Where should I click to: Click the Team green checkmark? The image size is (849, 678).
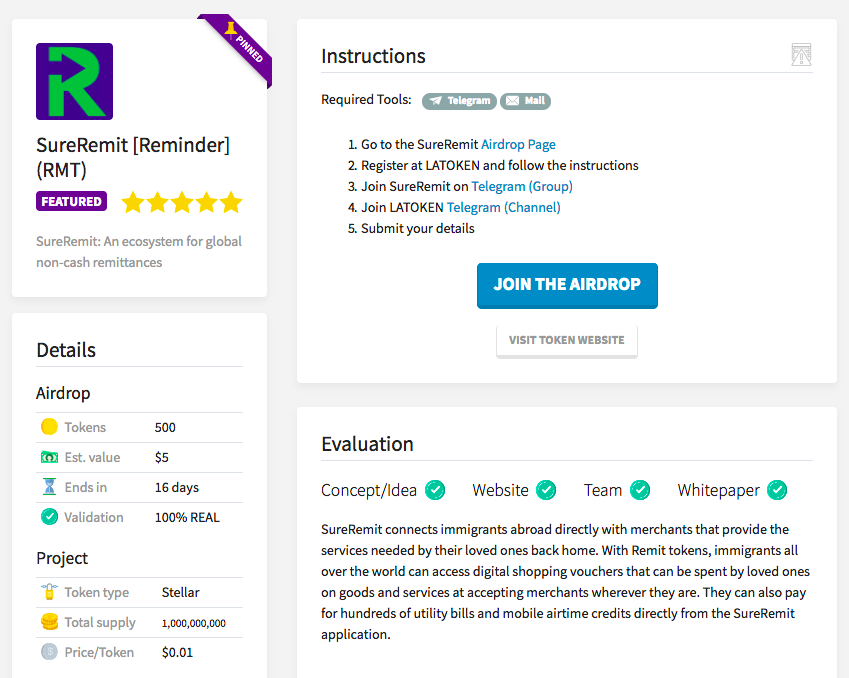(x=640, y=490)
